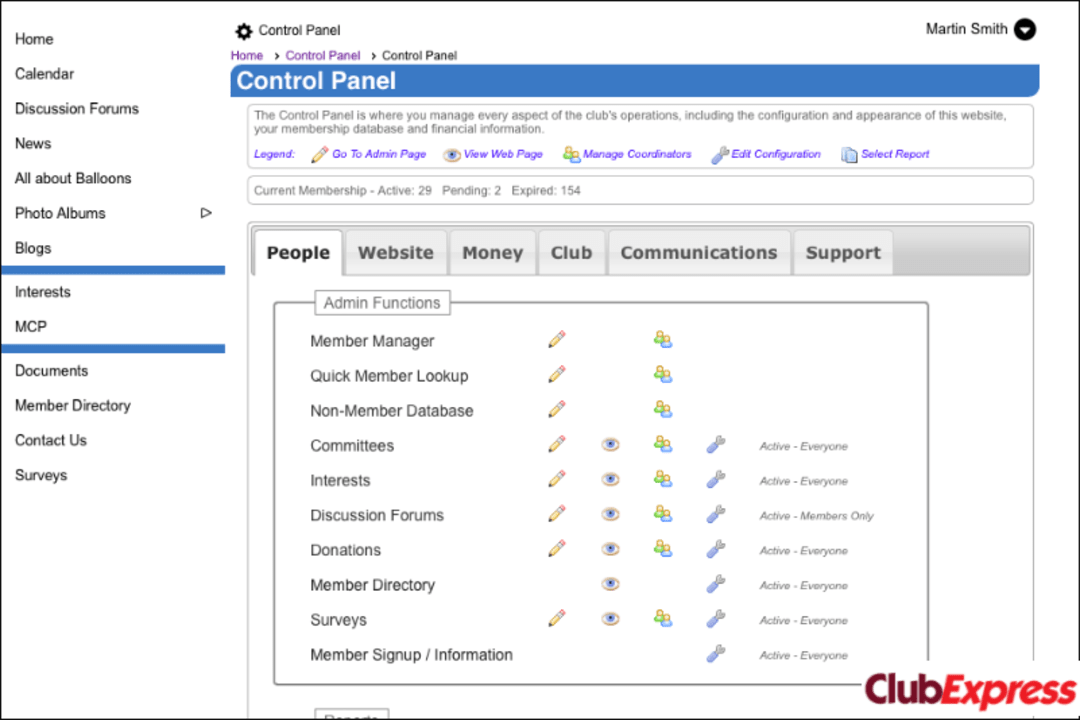
Task: Open Manage Coordinators icon for Non-Member Database
Action: tap(663, 409)
